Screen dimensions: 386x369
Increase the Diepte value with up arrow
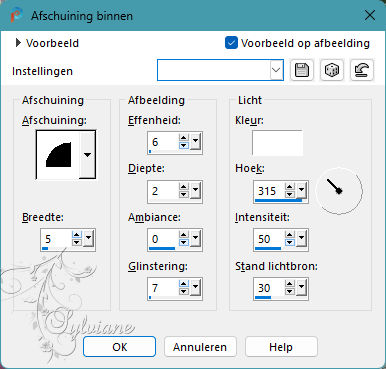point(183,187)
